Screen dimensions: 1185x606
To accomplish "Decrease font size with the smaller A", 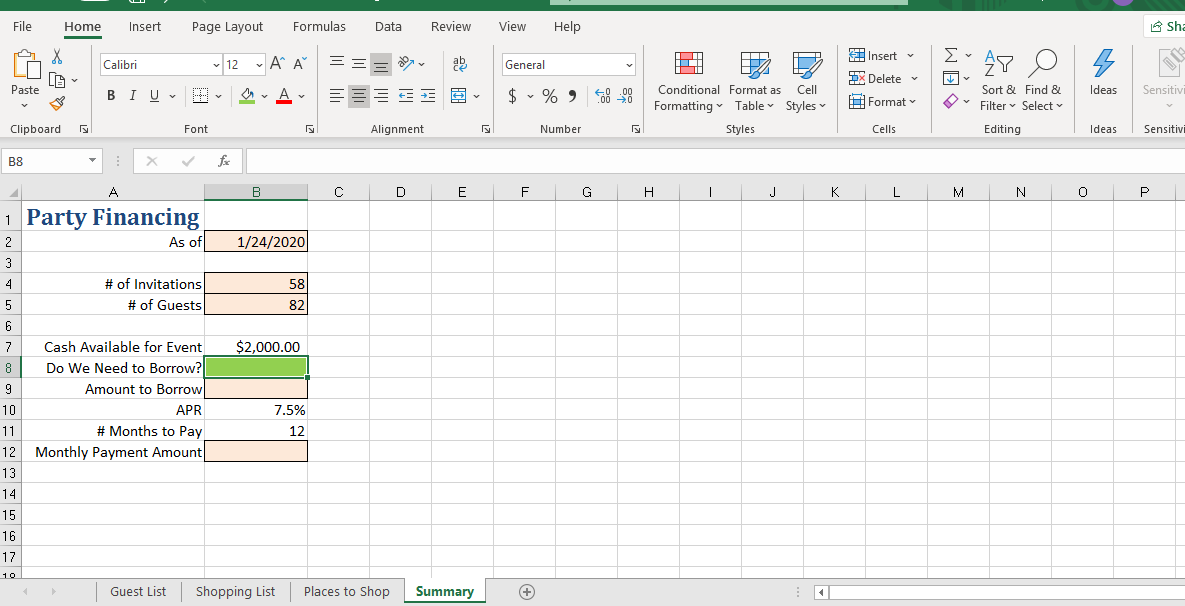I will (300, 64).
